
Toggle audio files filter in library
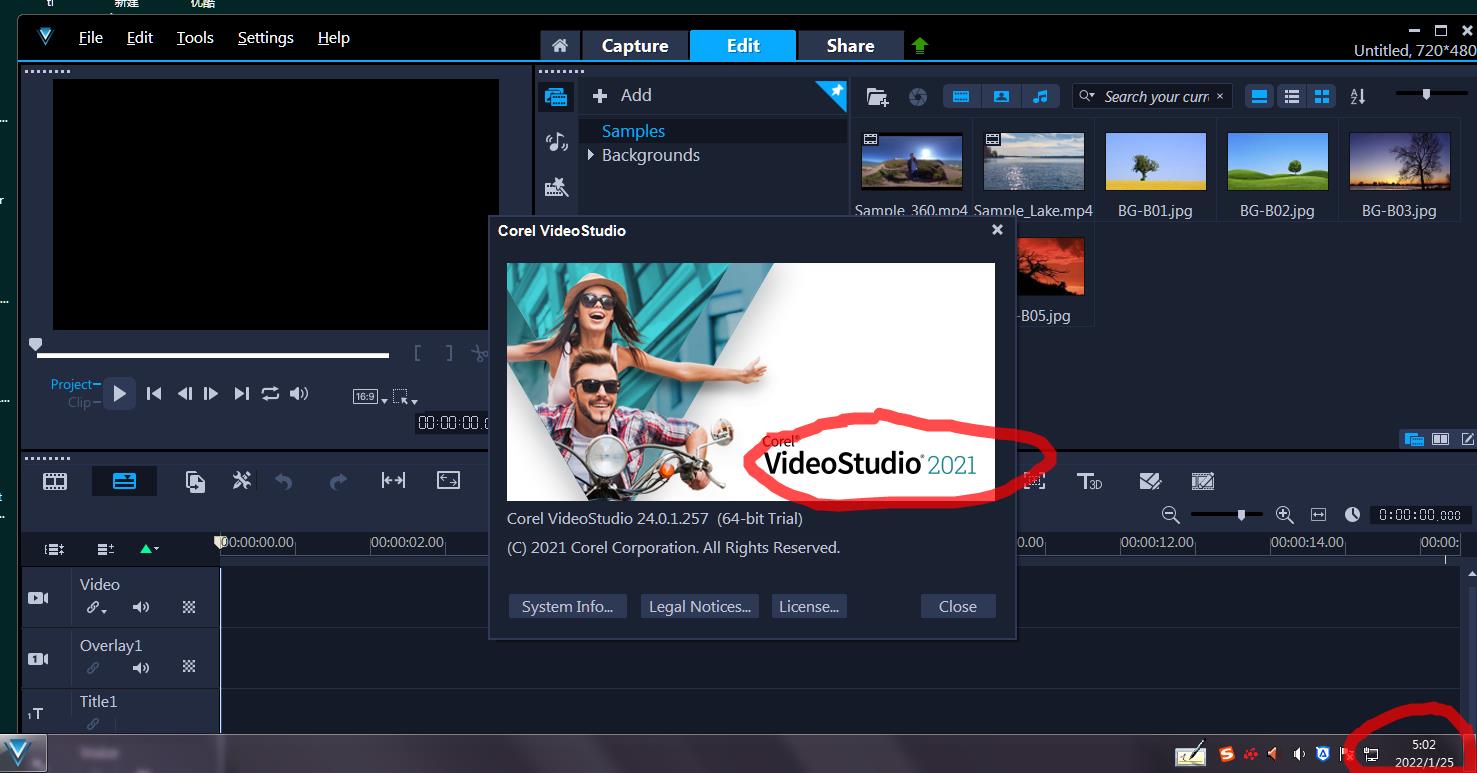[x=1041, y=97]
